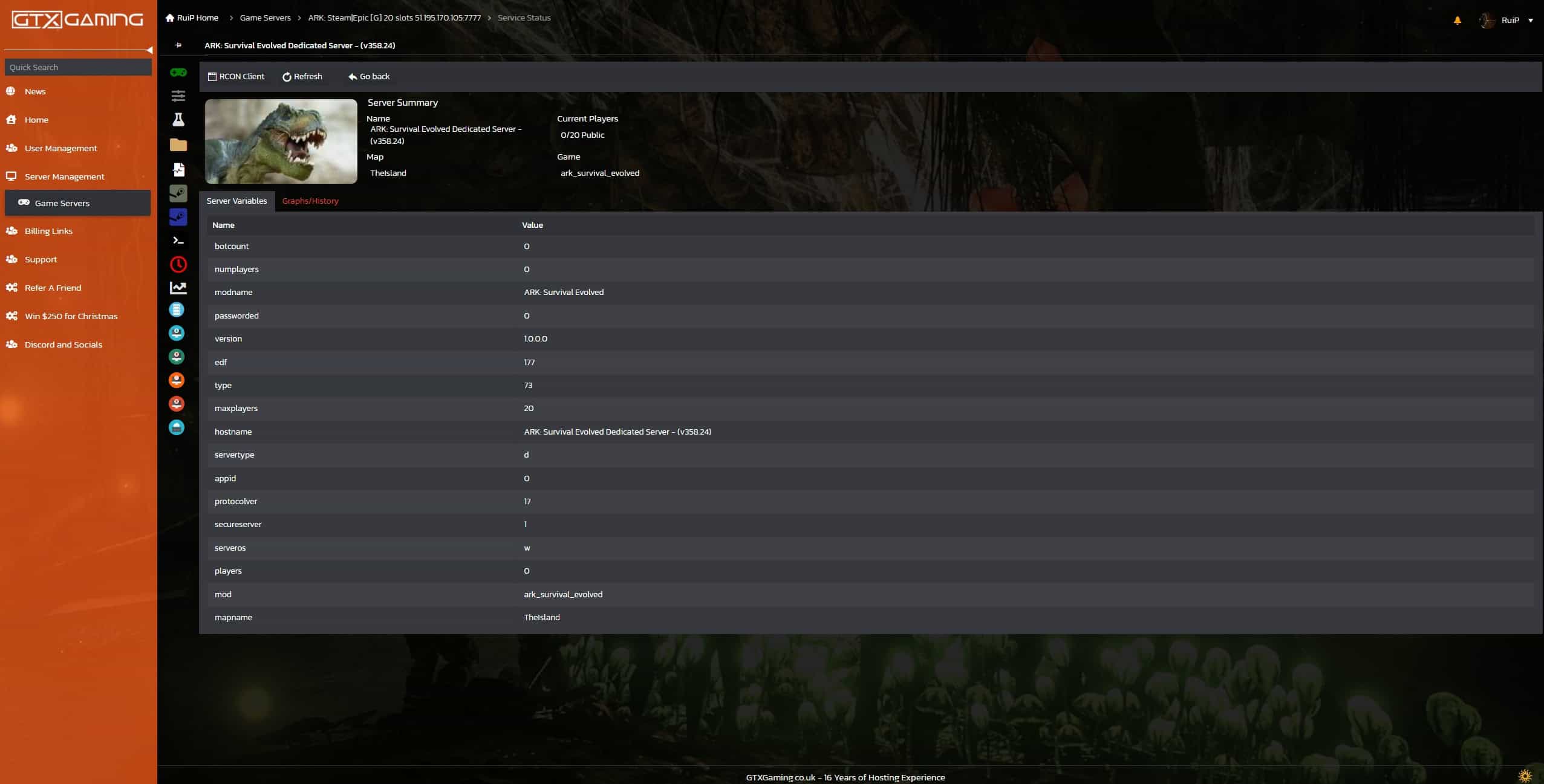The width and height of the screenshot is (1544, 784).
Task: Open the RuiP user dropdown menu
Action: pos(1509,21)
